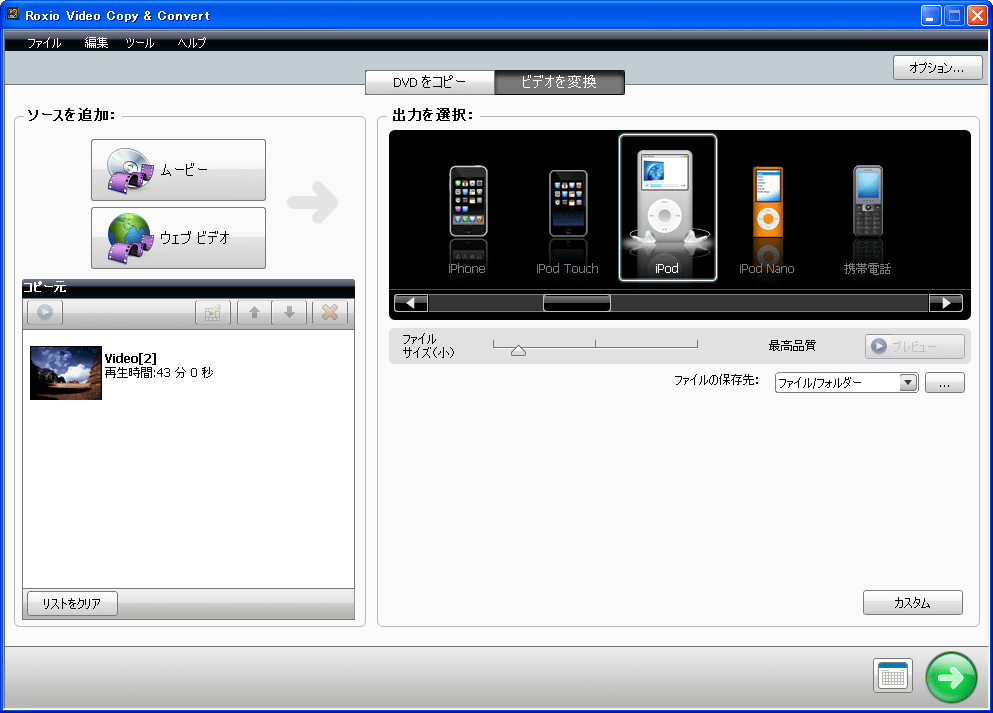Choose iPhone as output device
993x713 pixels.
click(467, 220)
